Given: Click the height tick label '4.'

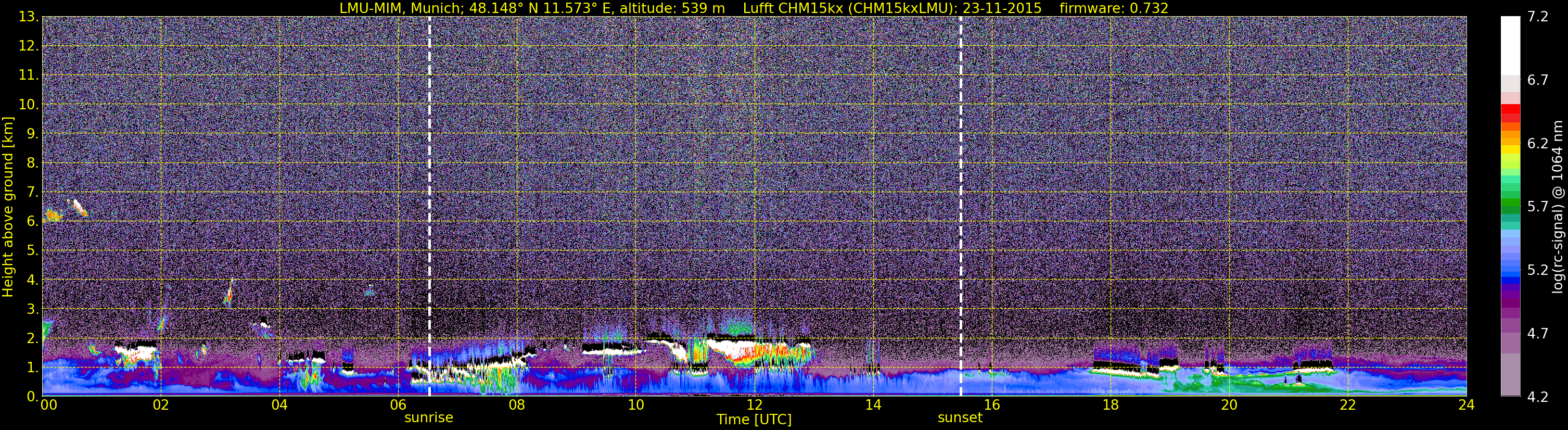Looking at the screenshot, I should 32,280.
